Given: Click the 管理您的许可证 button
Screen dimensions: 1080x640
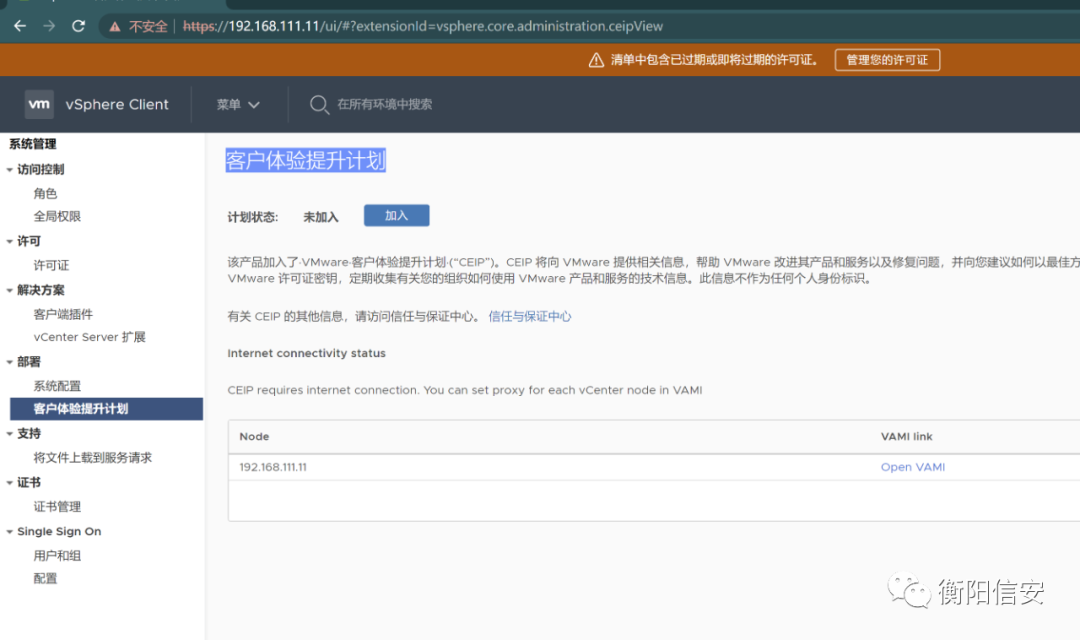Looking at the screenshot, I should 887,60.
